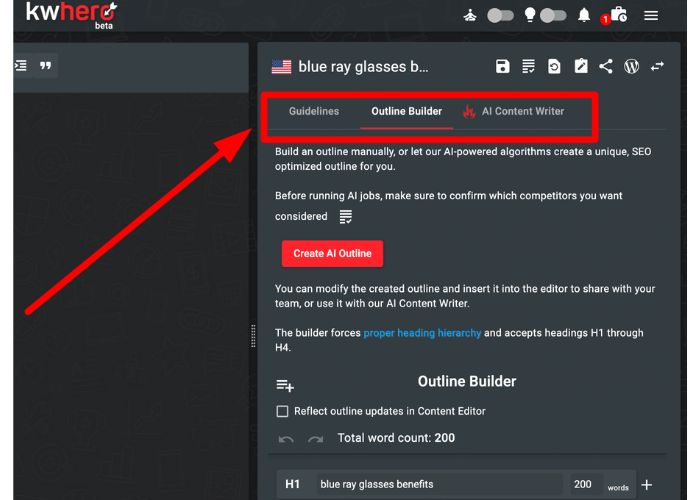Click the restore document history icon

554,67
